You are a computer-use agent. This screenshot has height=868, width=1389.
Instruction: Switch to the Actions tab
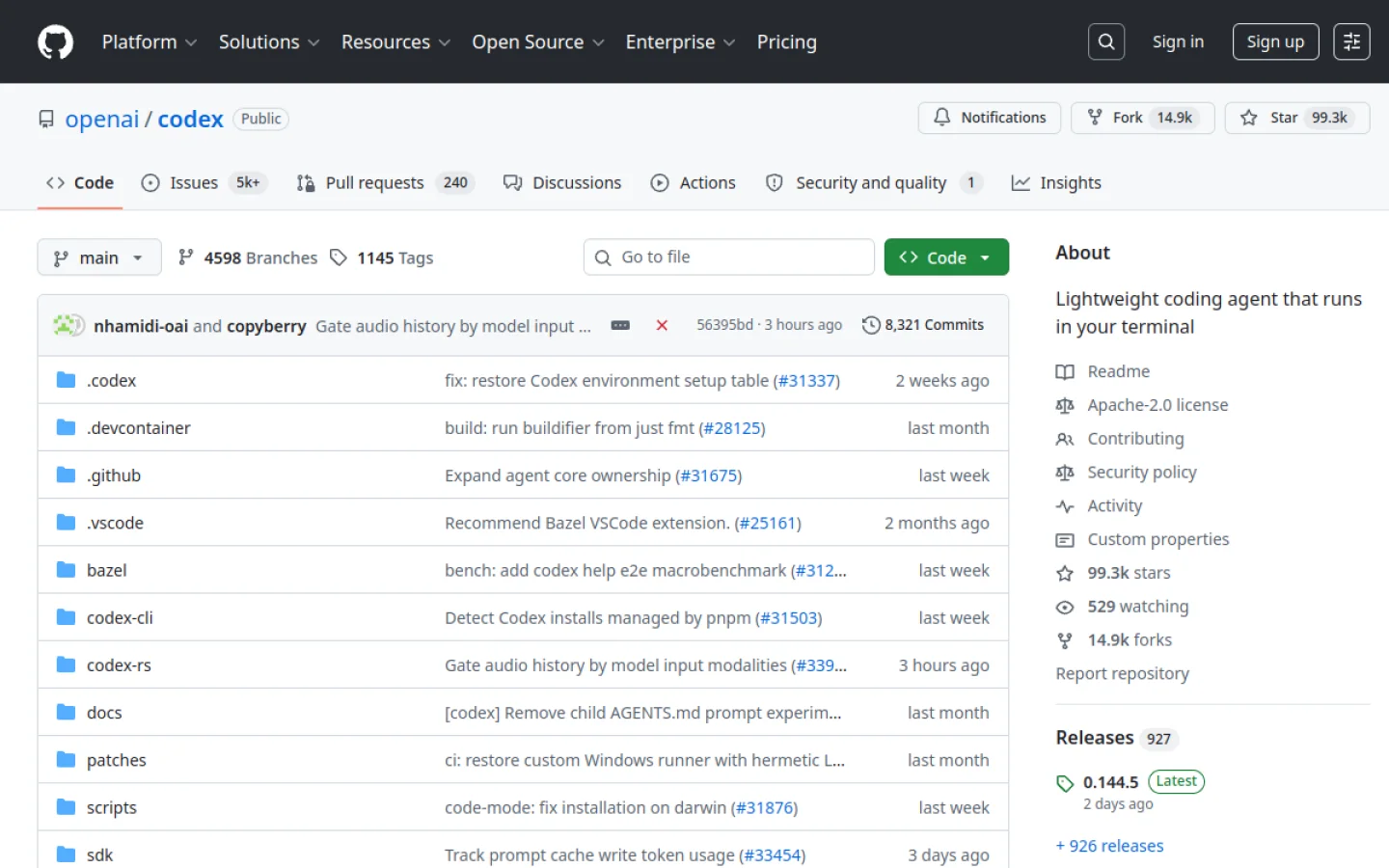coord(693,182)
